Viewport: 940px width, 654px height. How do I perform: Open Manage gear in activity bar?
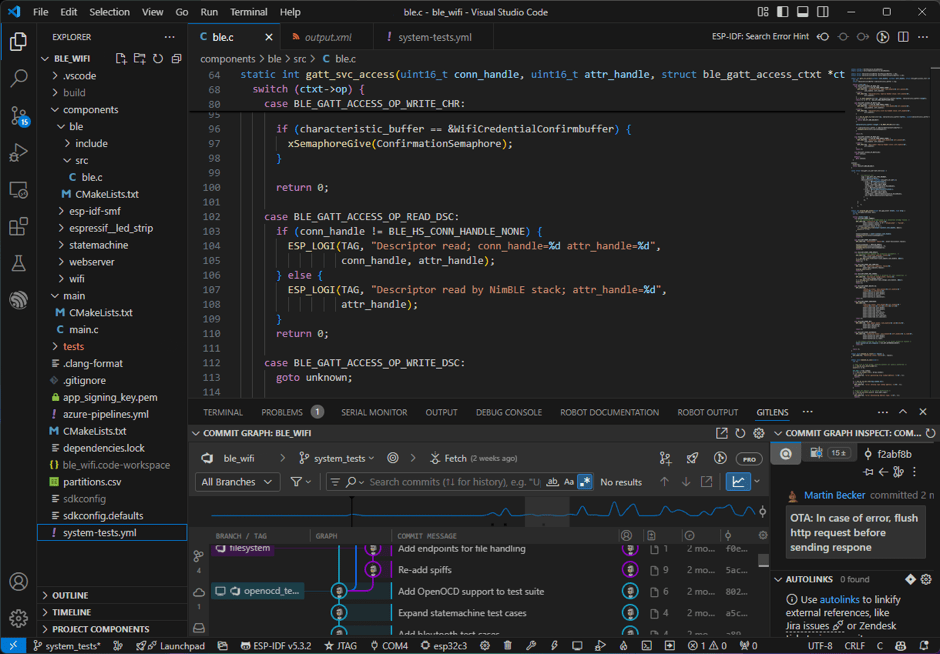pyautogui.click(x=19, y=617)
